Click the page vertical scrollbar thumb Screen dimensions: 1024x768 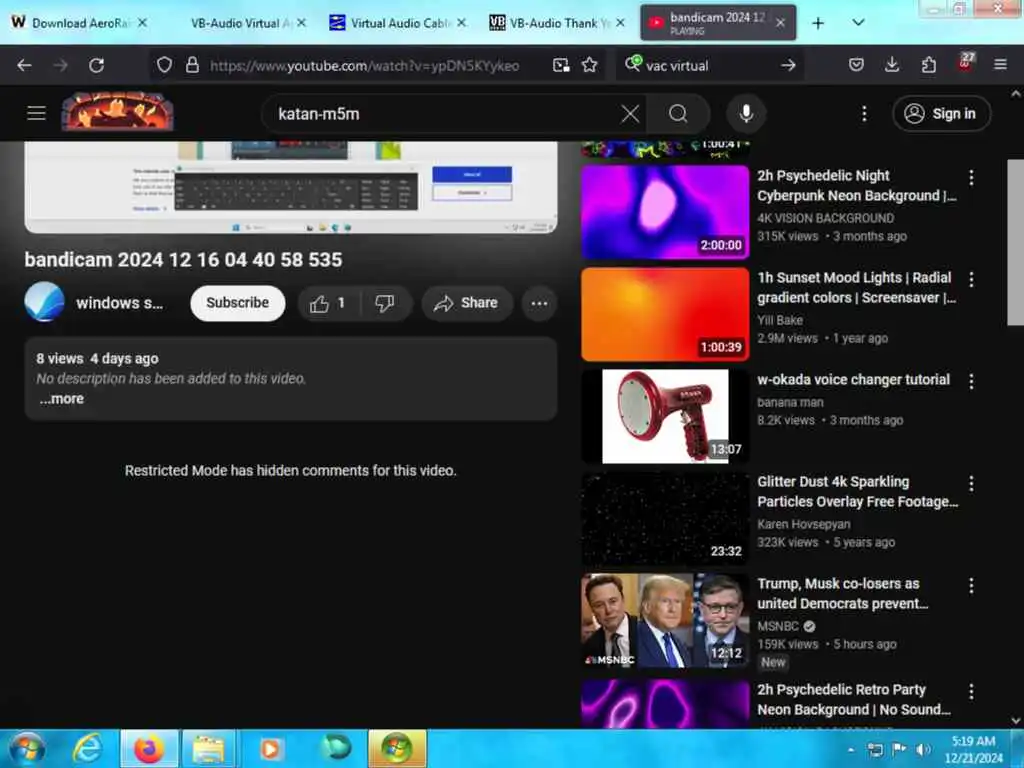point(1016,242)
